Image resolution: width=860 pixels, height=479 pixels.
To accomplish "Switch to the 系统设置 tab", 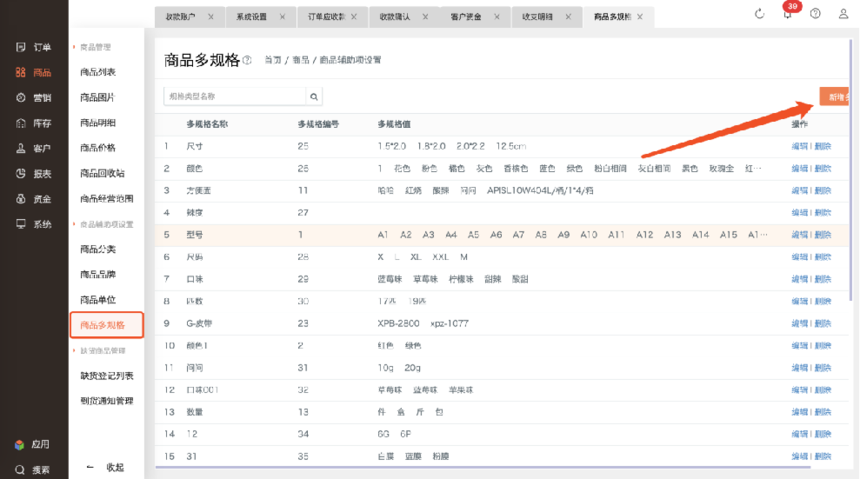I will [x=252, y=17].
